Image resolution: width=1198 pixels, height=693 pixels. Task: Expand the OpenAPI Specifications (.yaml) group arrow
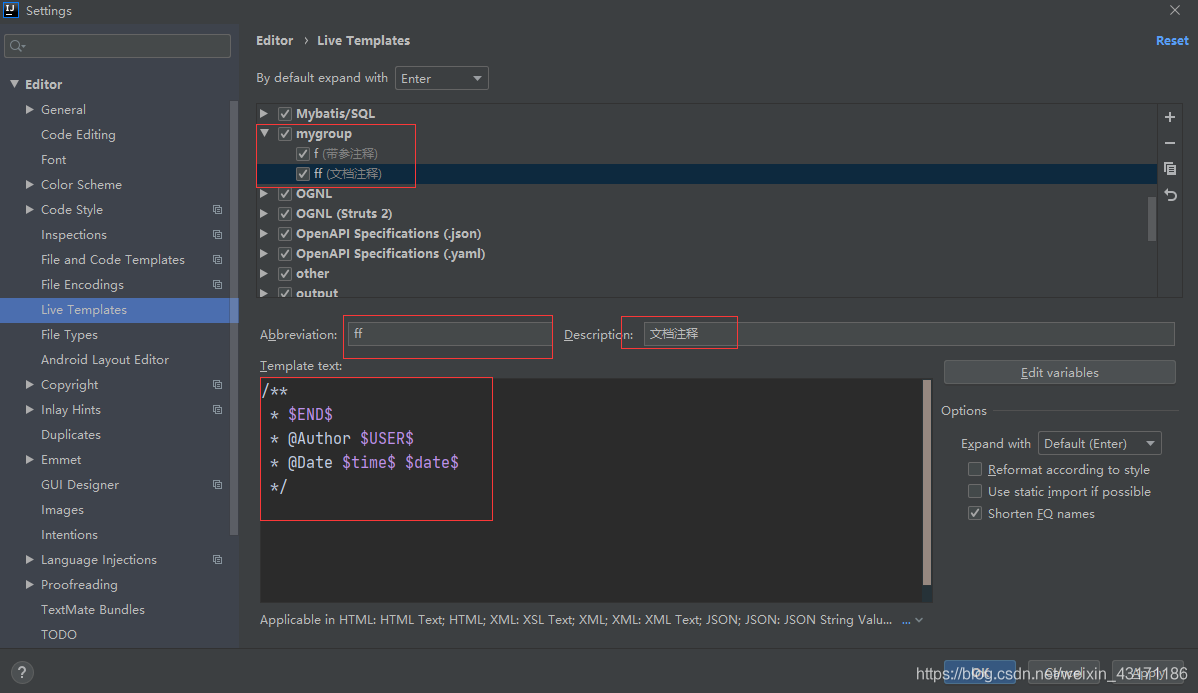pos(264,253)
